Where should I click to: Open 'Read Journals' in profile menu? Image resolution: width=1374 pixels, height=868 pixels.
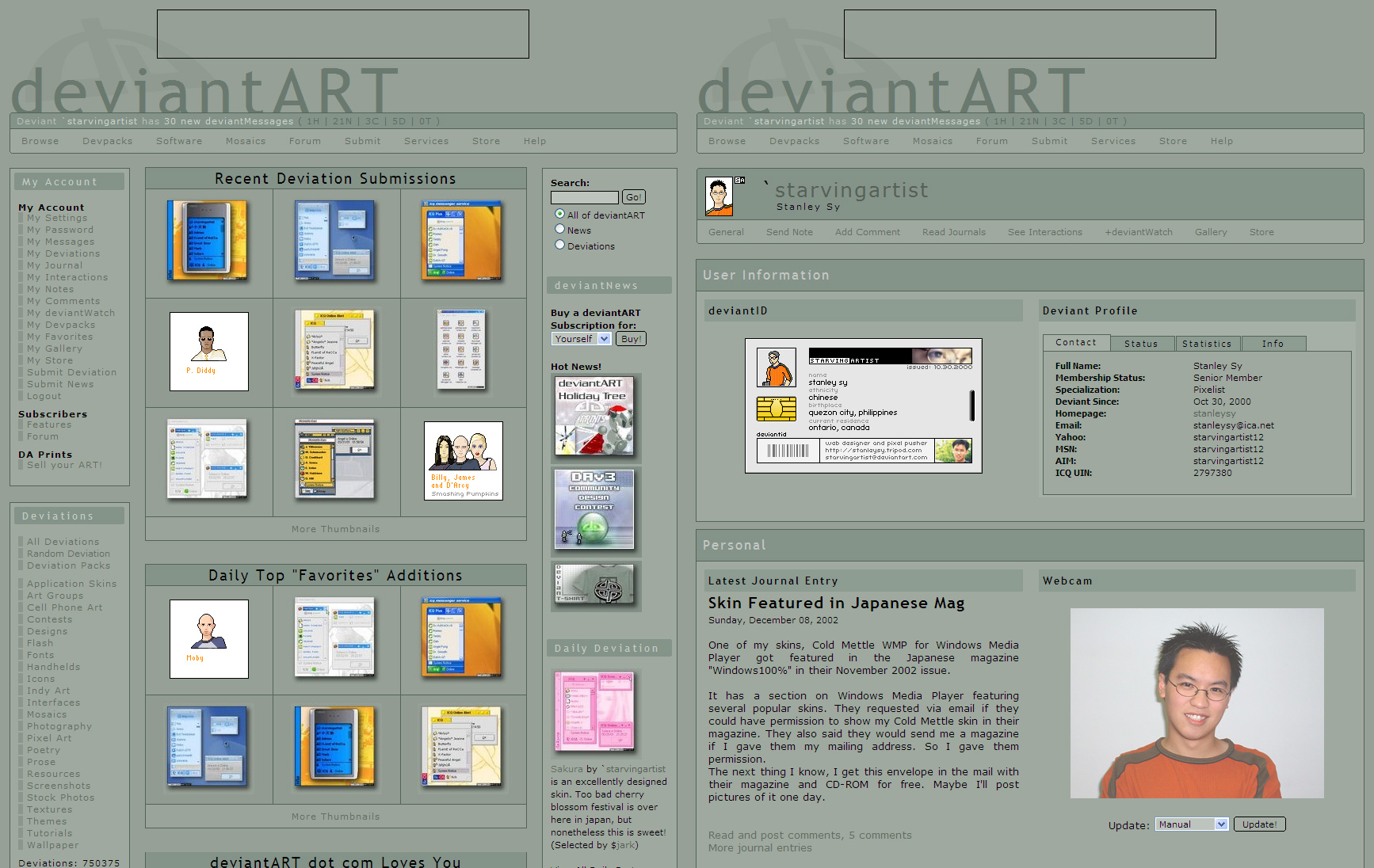point(954,232)
